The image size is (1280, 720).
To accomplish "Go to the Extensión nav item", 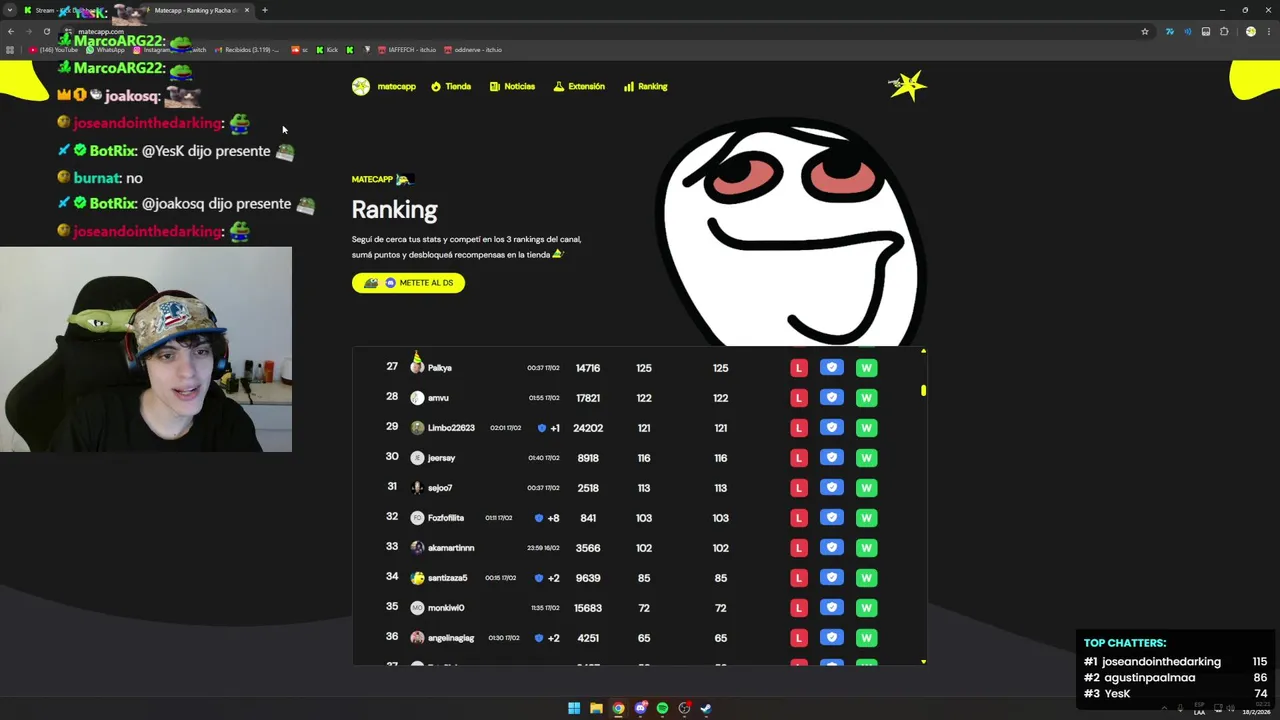I will click(x=579, y=86).
